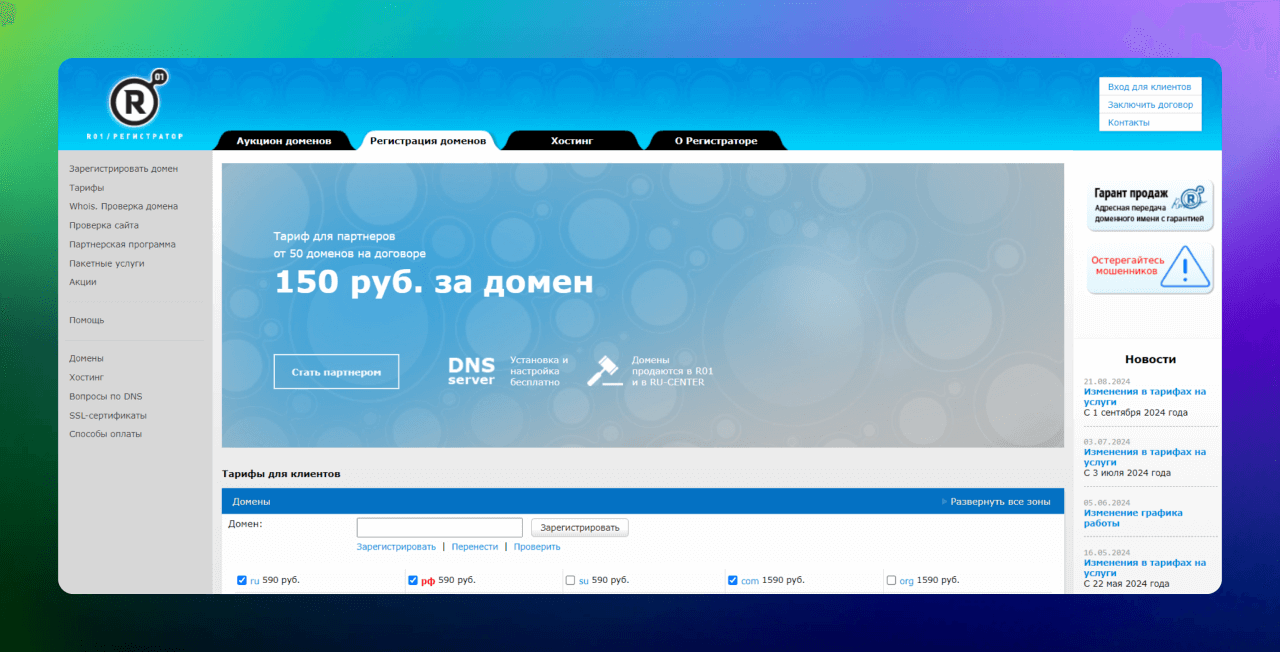Toggle the ru domain checkbox
The height and width of the screenshot is (652, 1280).
242,580
